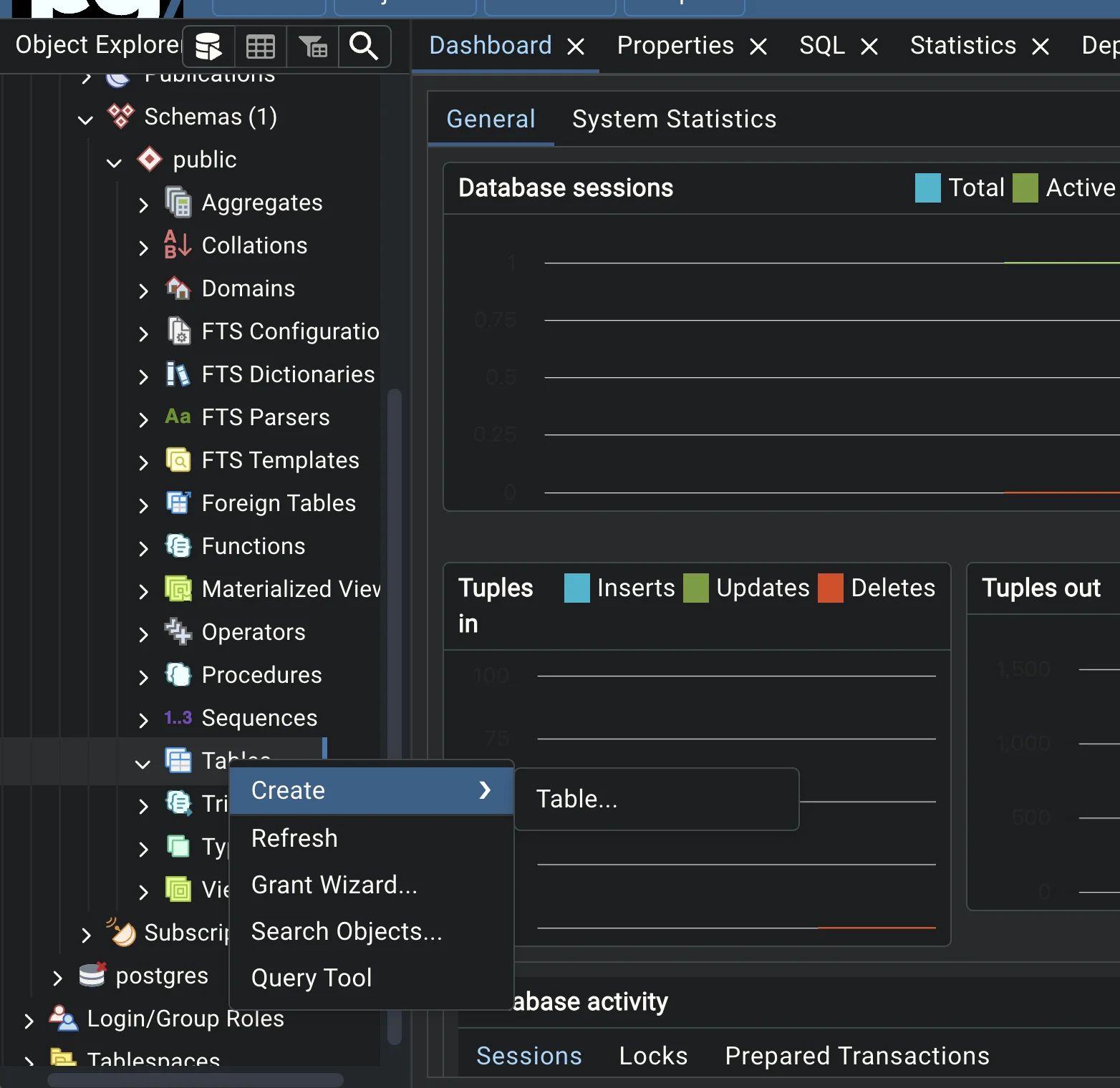Screen dimensions: 1120x1088
Task: Click the Materialized Views icon
Action: [178, 588]
